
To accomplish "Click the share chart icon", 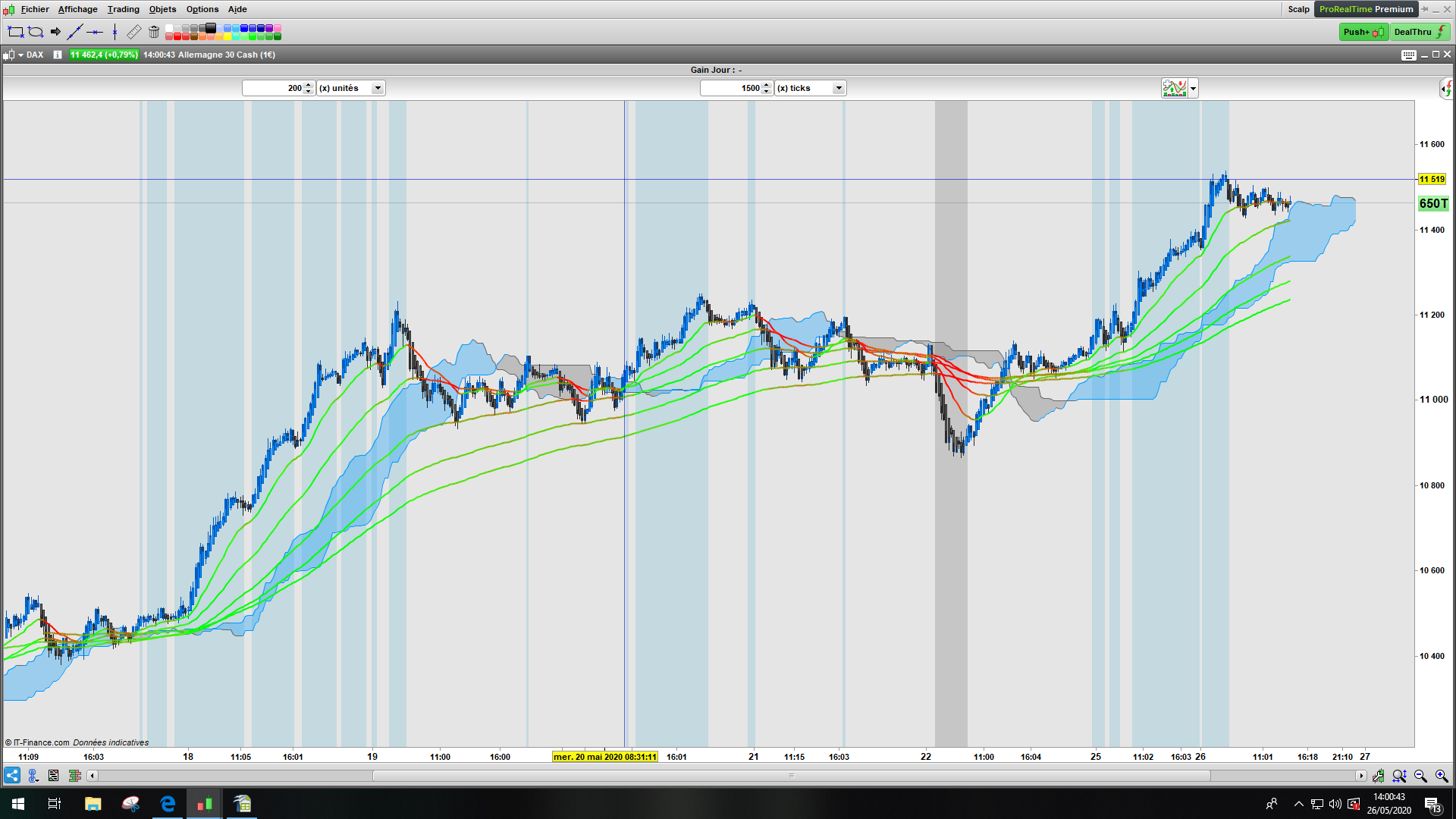I will [x=12, y=776].
